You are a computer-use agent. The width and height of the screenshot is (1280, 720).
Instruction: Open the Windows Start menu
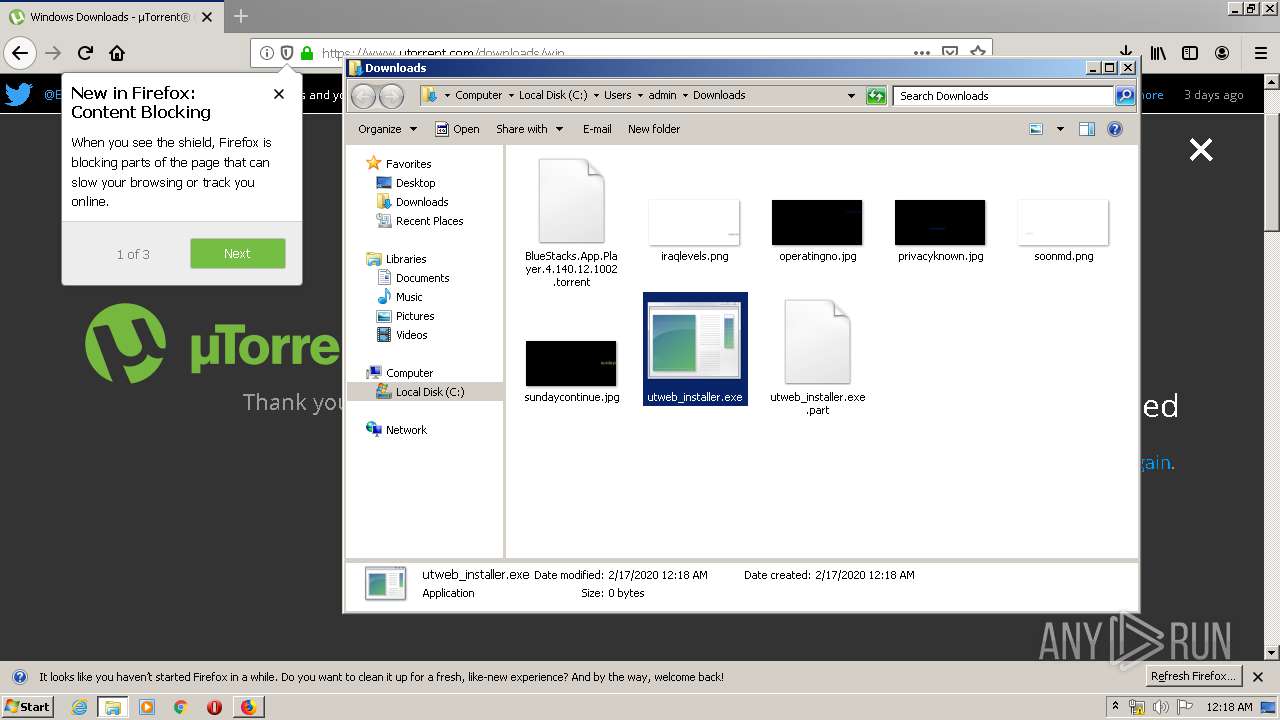27,707
